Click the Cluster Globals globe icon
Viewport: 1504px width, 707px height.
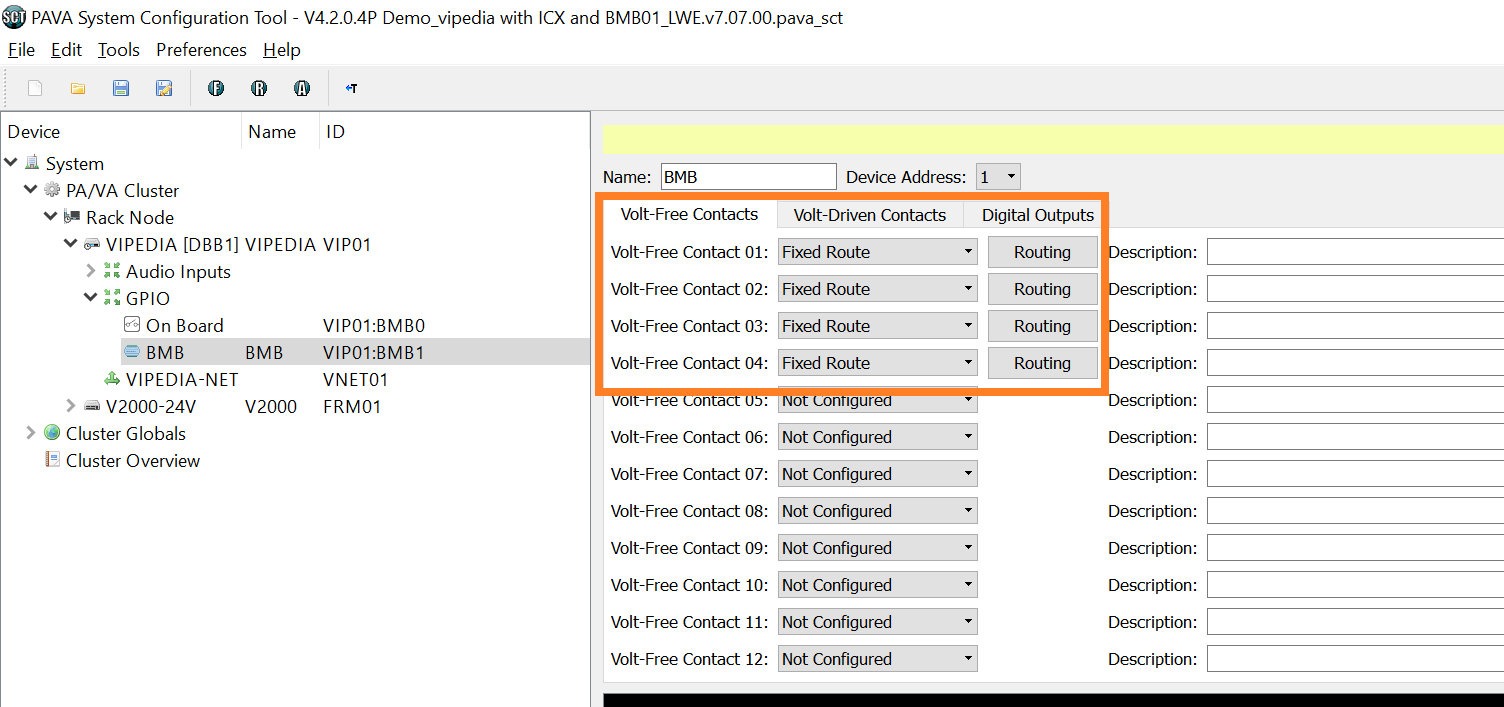click(52, 433)
